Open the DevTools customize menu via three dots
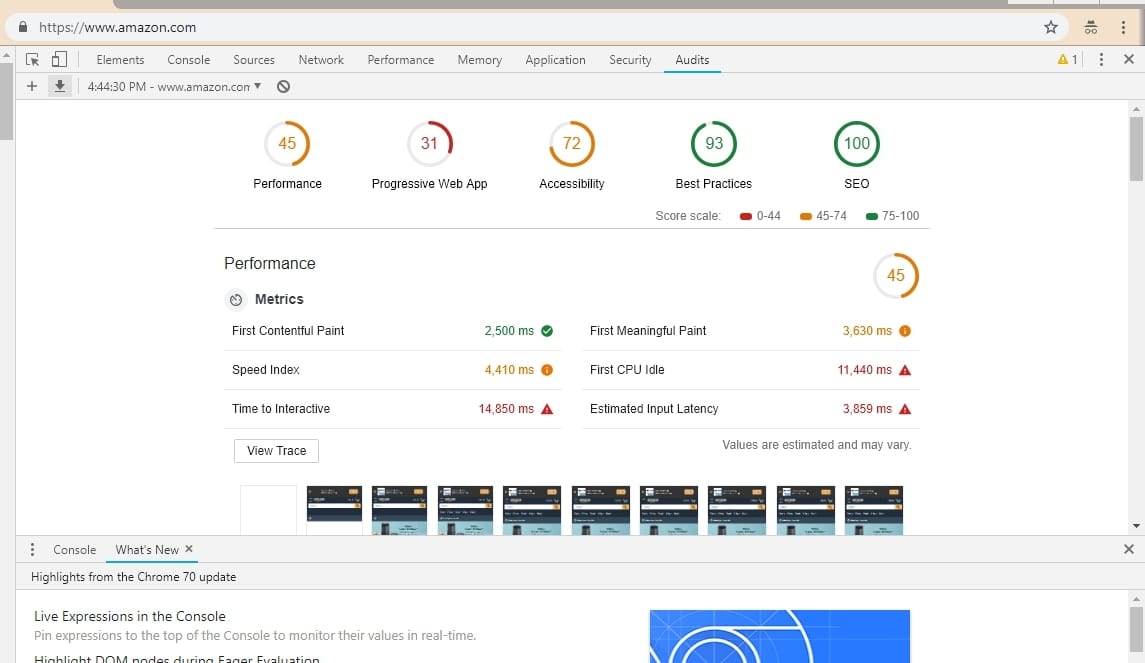Screen dimensions: 1145x663 (x=1101, y=60)
